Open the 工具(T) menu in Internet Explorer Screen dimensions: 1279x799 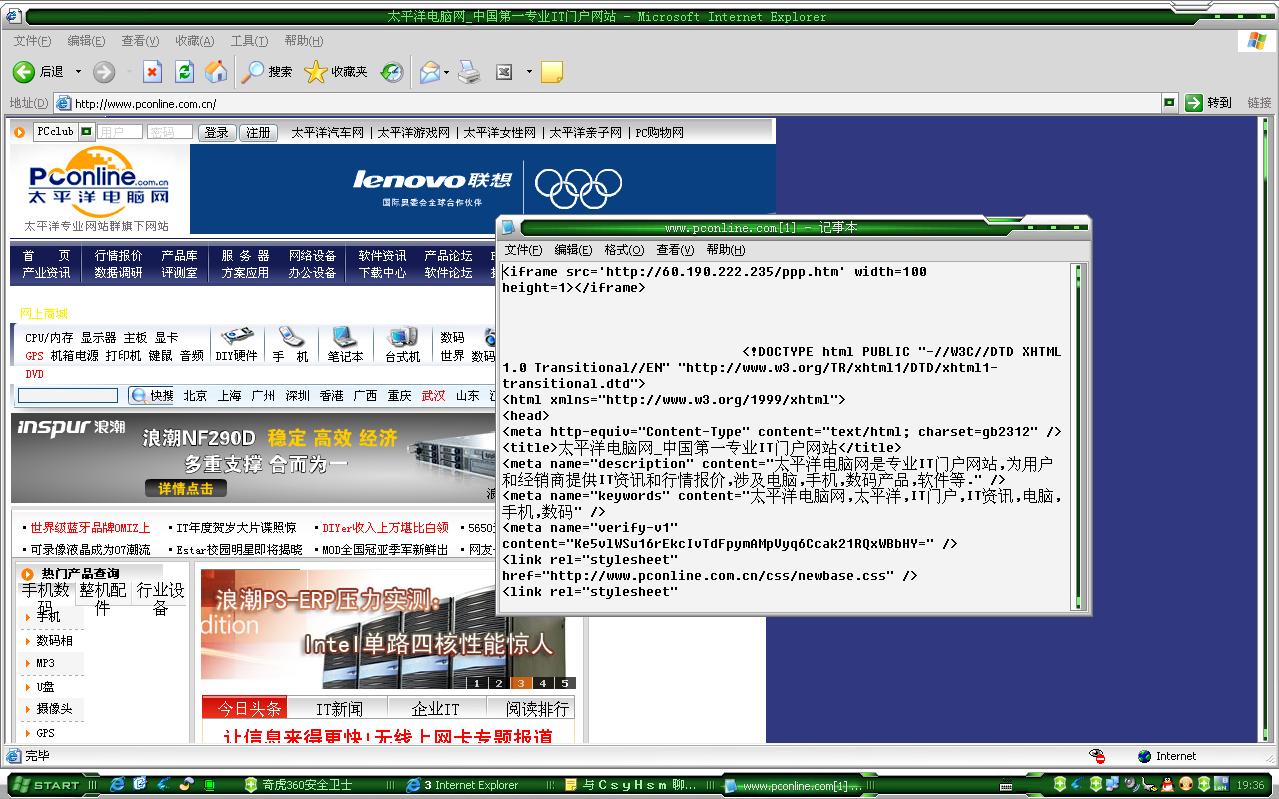coord(249,41)
